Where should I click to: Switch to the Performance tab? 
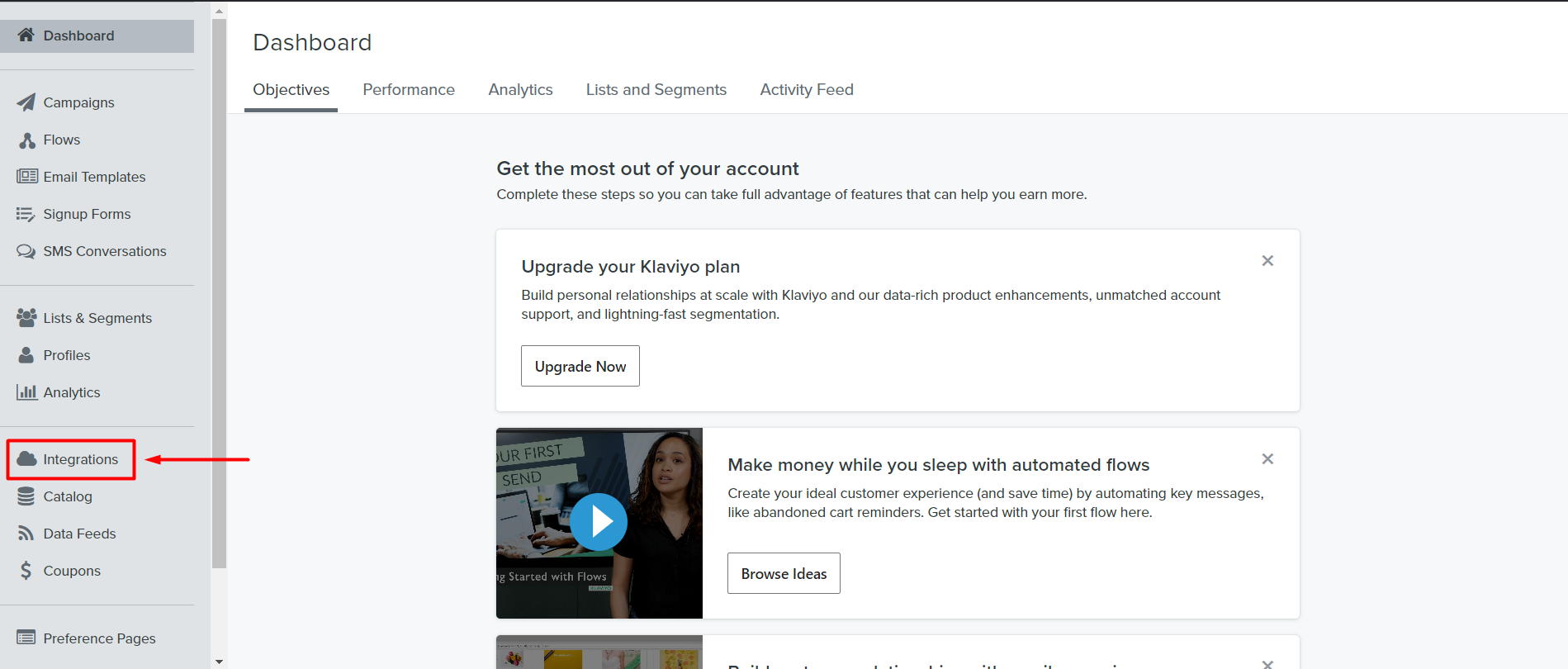(409, 90)
